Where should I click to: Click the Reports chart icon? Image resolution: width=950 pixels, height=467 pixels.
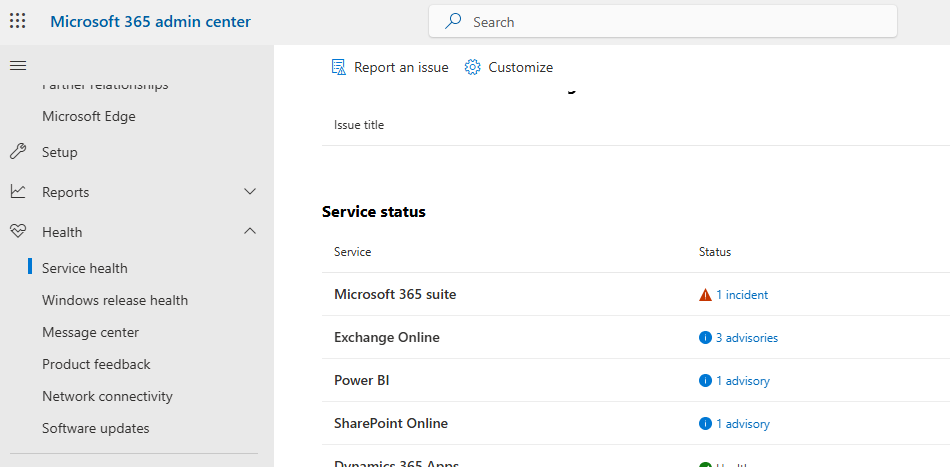(18, 191)
